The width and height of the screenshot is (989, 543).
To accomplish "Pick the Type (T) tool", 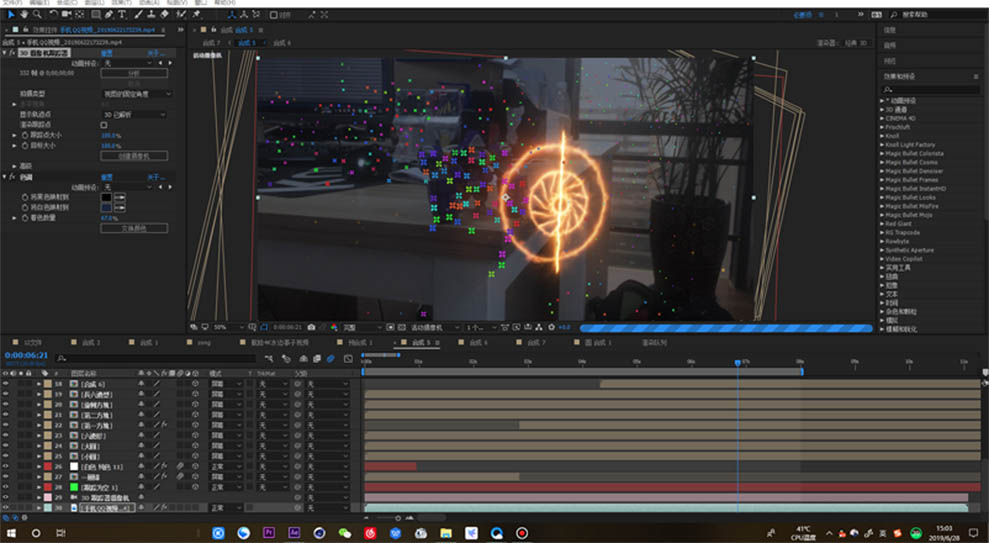I will (x=122, y=15).
